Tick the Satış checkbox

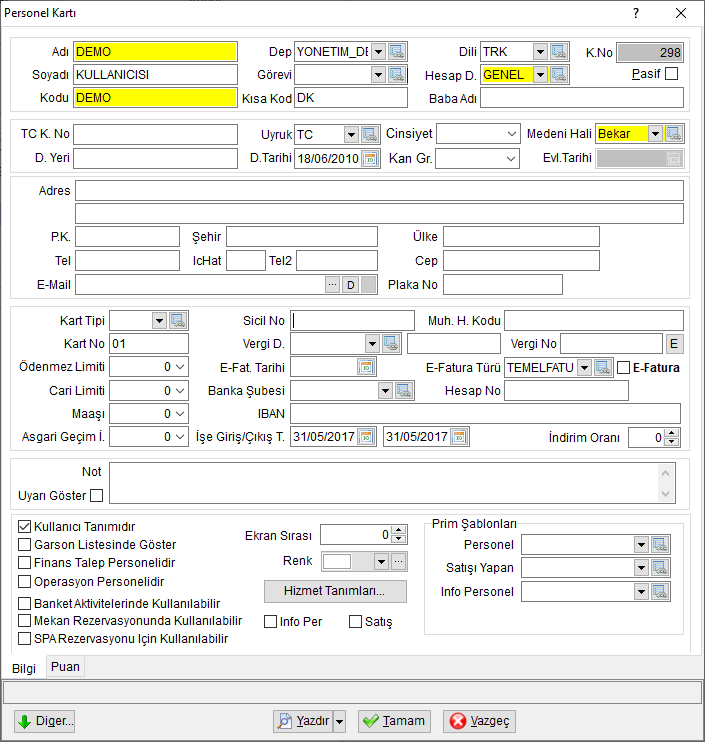coord(355,622)
